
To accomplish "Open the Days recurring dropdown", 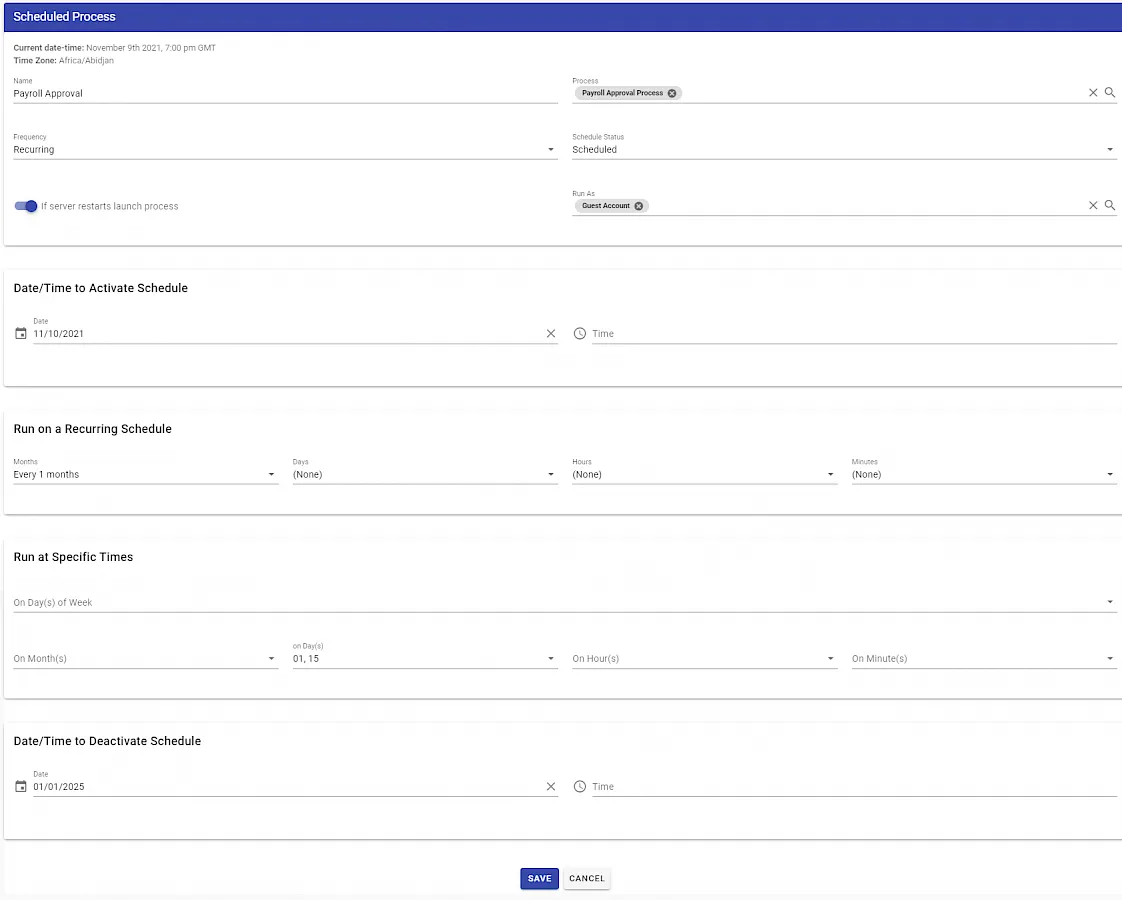I will (425, 474).
